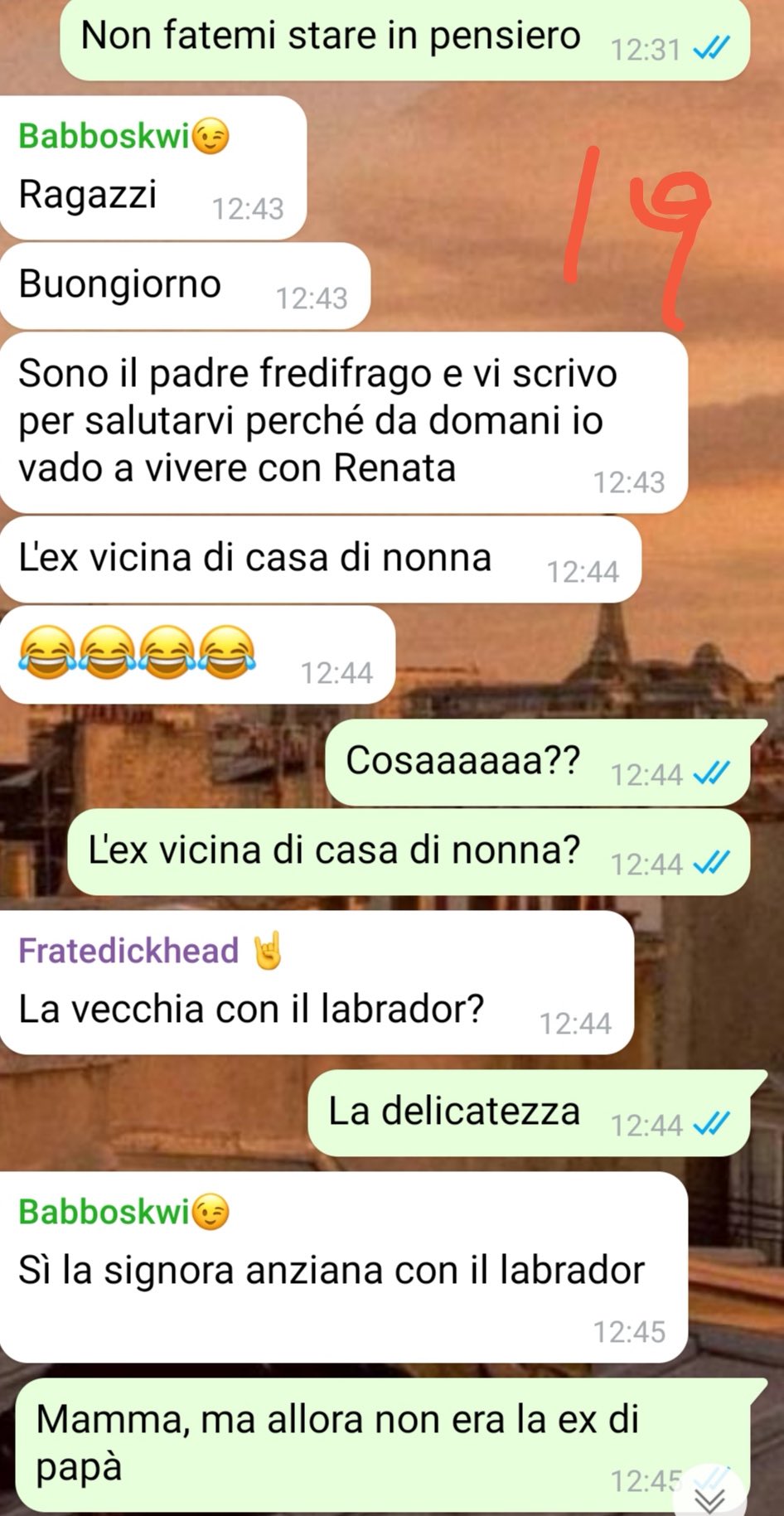Tap the rock hand emoji beside Fratedickhead

click(267, 952)
